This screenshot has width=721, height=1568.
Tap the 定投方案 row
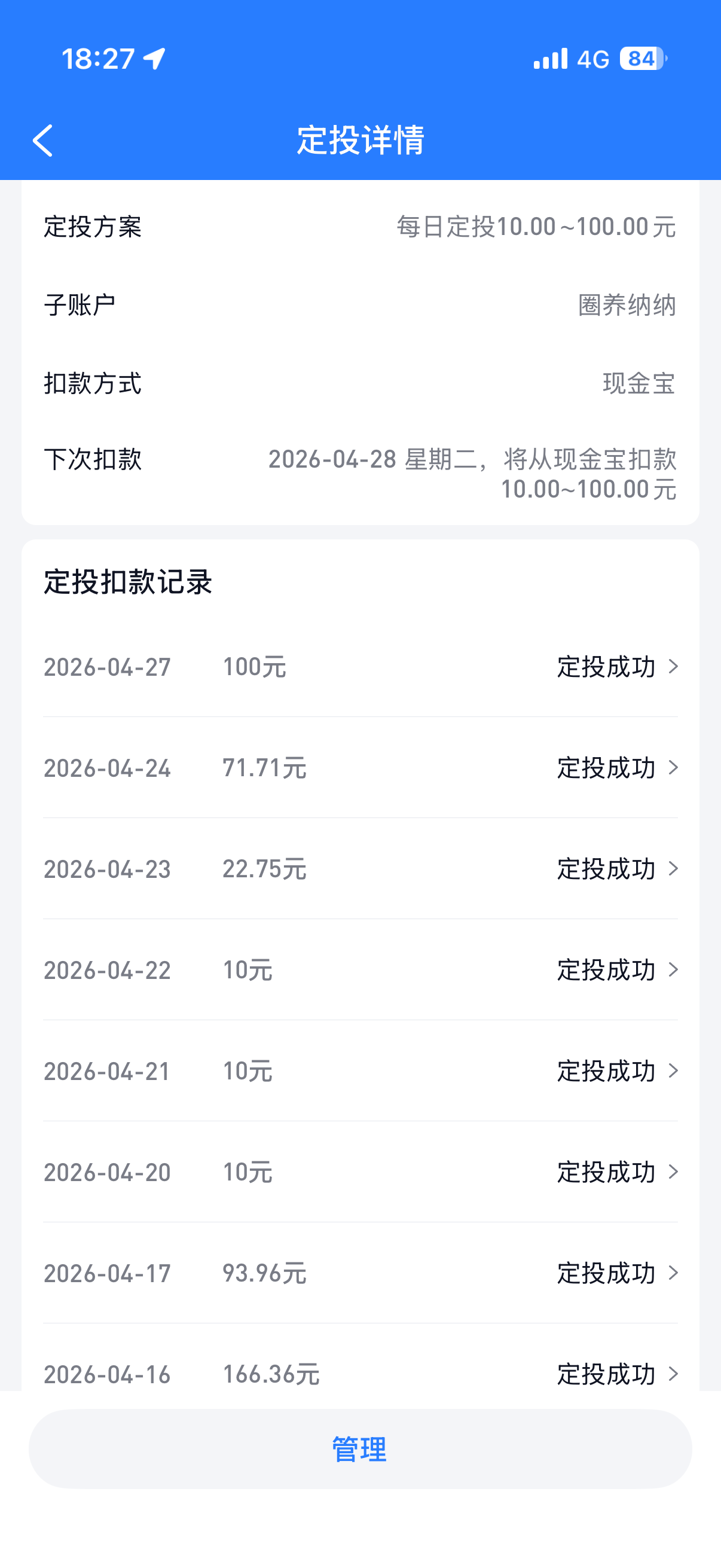point(360,227)
